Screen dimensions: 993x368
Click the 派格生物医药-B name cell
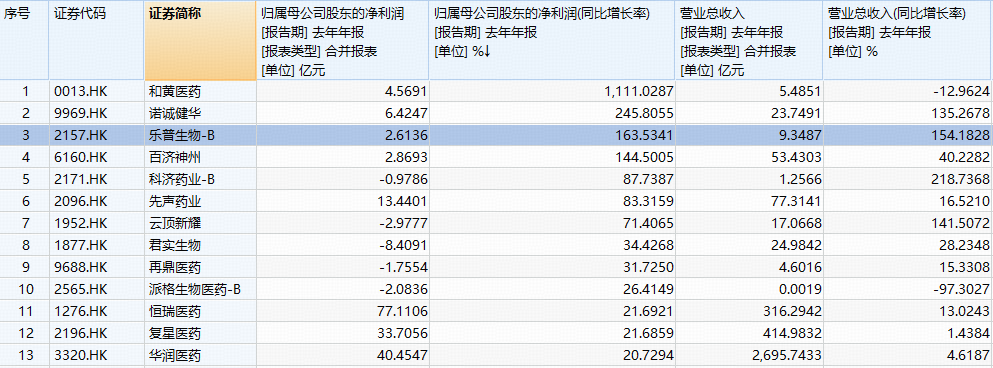[x=194, y=289]
